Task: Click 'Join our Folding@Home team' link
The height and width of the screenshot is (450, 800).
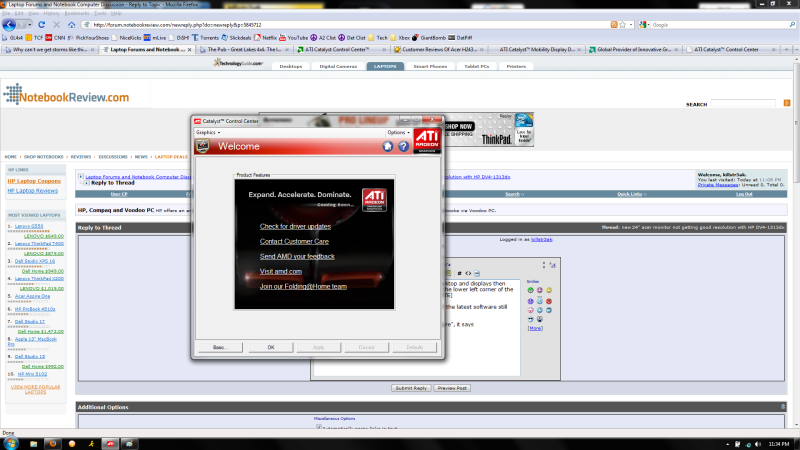Action: [x=303, y=286]
